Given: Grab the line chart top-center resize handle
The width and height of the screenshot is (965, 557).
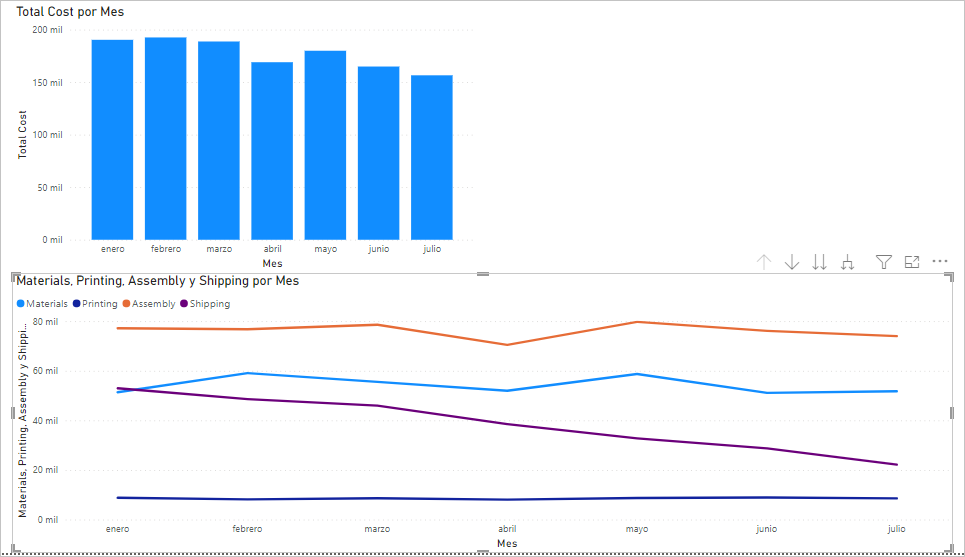Looking at the screenshot, I should click(x=483, y=274).
